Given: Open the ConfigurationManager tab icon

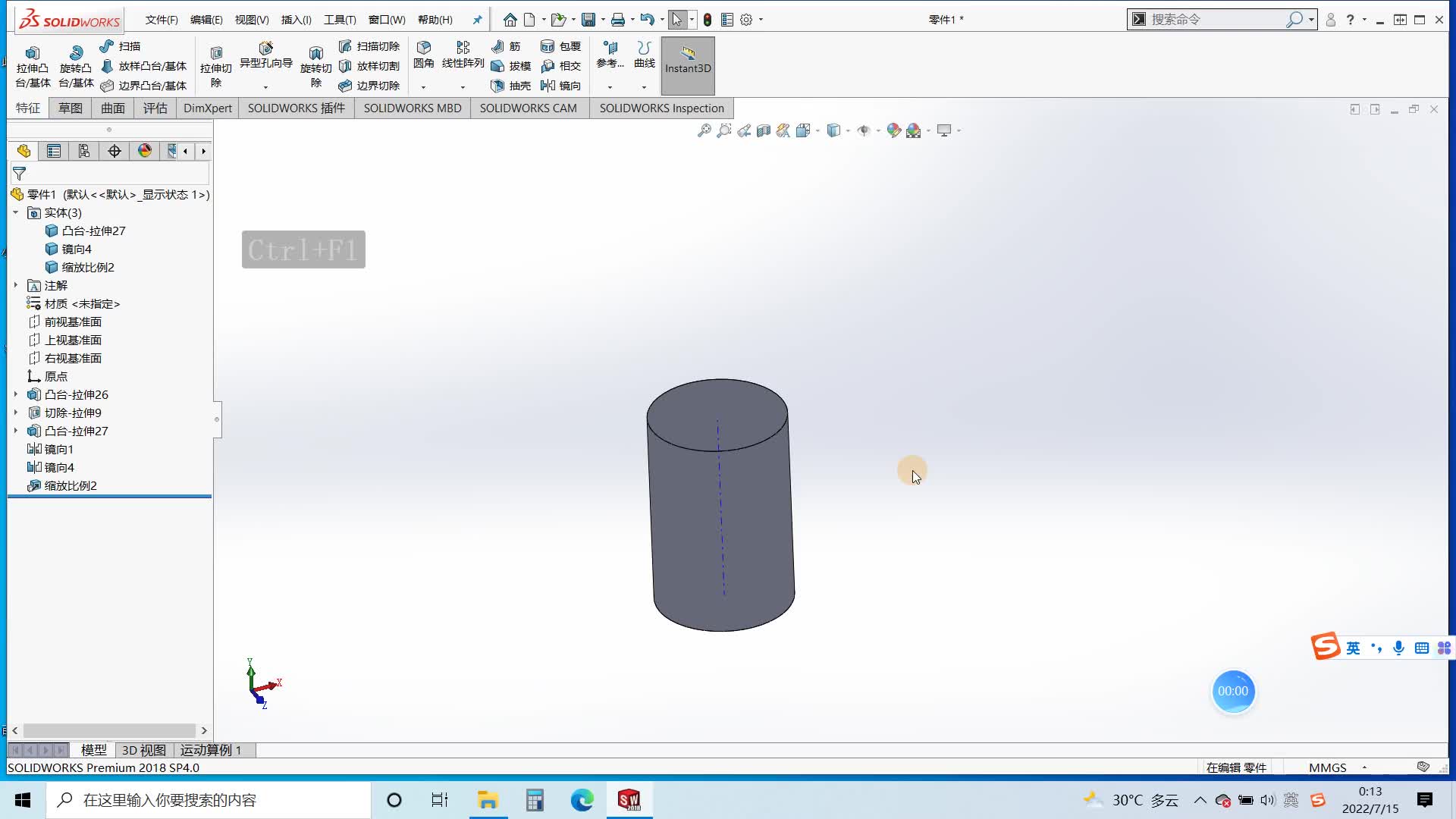Looking at the screenshot, I should pyautogui.click(x=84, y=151).
